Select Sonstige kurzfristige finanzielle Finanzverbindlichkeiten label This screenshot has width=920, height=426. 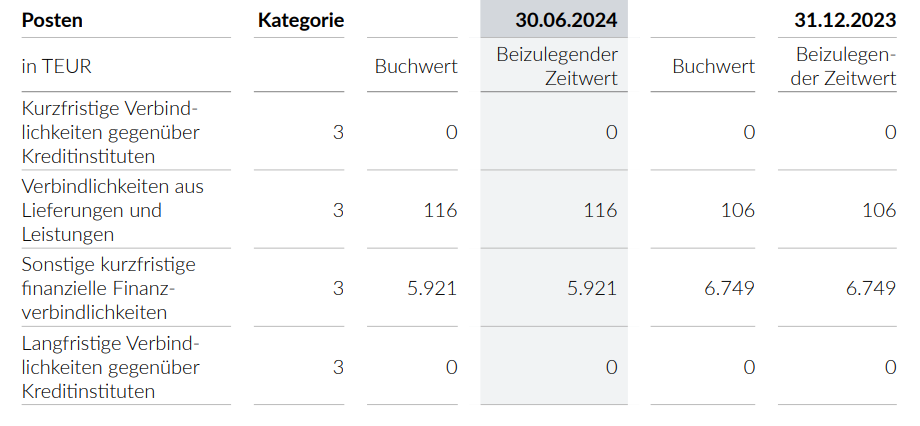click(108, 288)
